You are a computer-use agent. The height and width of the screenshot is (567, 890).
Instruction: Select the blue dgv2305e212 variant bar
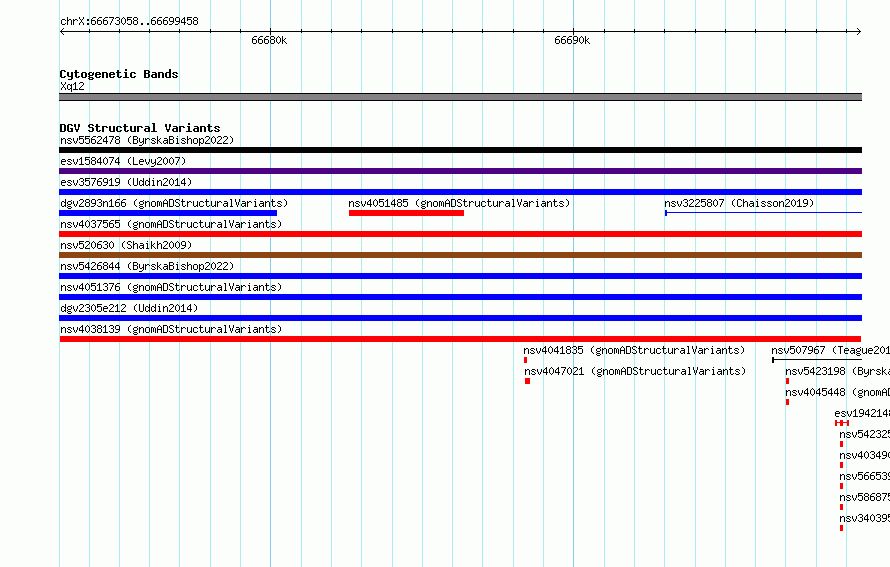(x=460, y=318)
